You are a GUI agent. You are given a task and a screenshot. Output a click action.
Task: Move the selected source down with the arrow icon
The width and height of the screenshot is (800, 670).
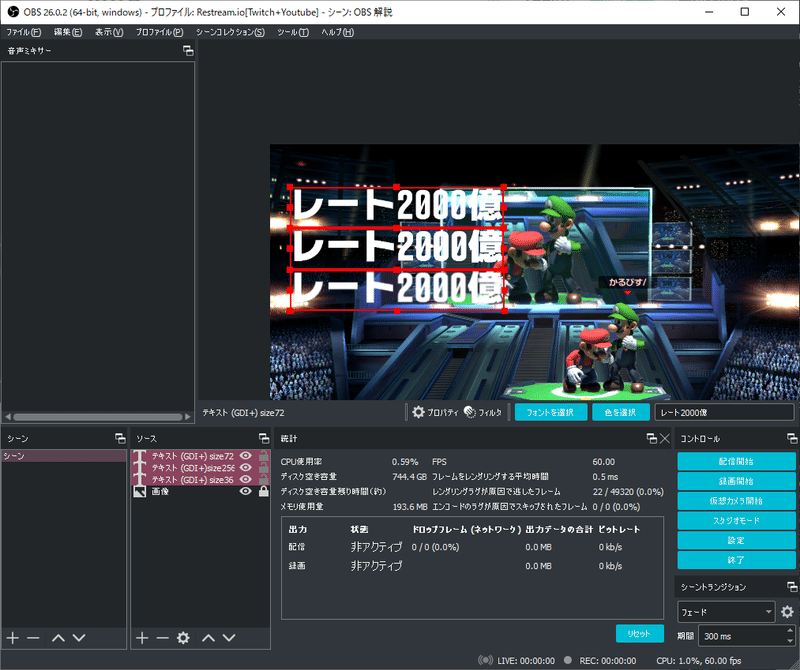228,638
